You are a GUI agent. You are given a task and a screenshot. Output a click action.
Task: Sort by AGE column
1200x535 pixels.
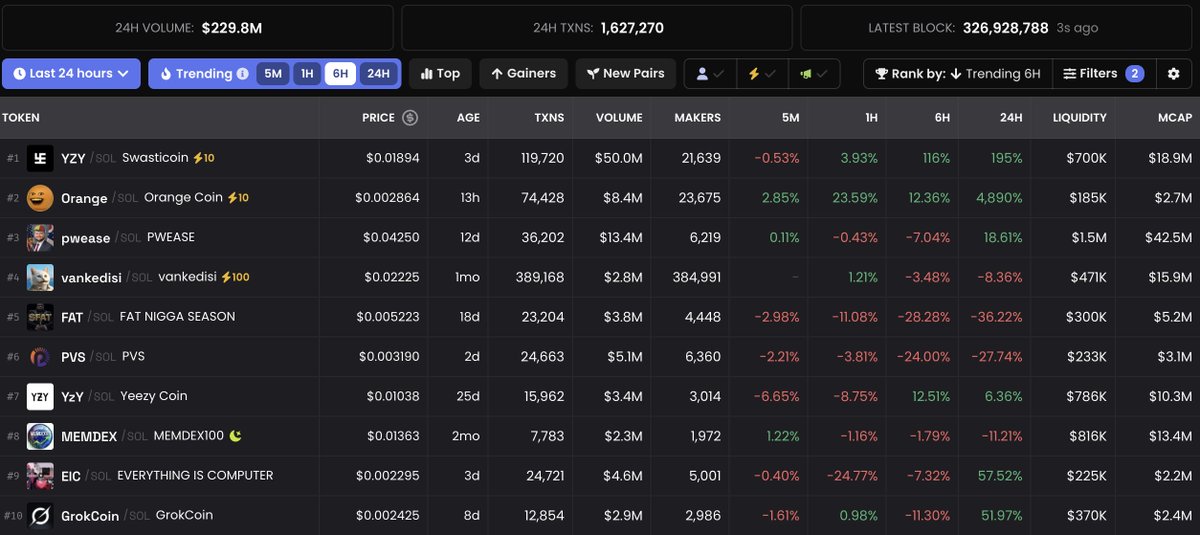pos(468,118)
